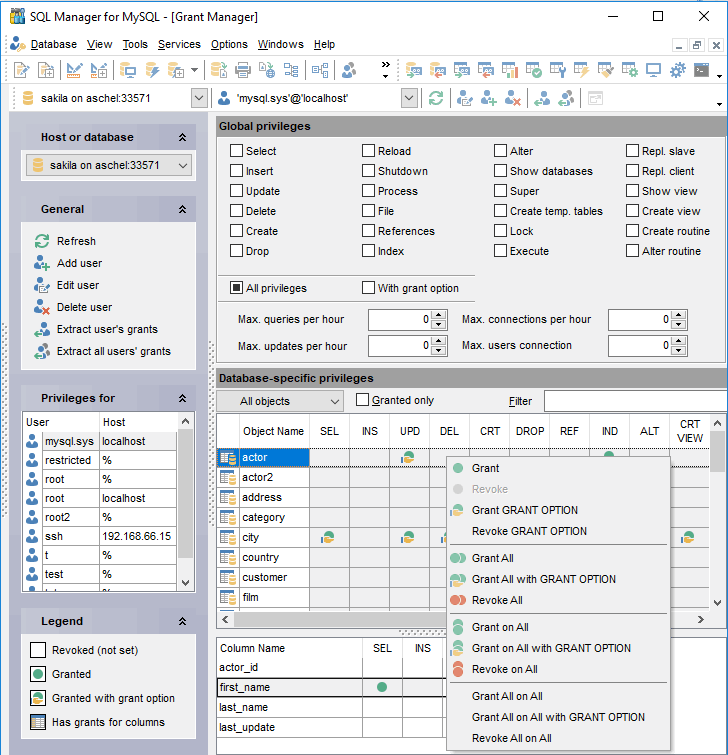The width and height of the screenshot is (728, 755).
Task: Choose Grant from the context menu
Action: [559, 468]
